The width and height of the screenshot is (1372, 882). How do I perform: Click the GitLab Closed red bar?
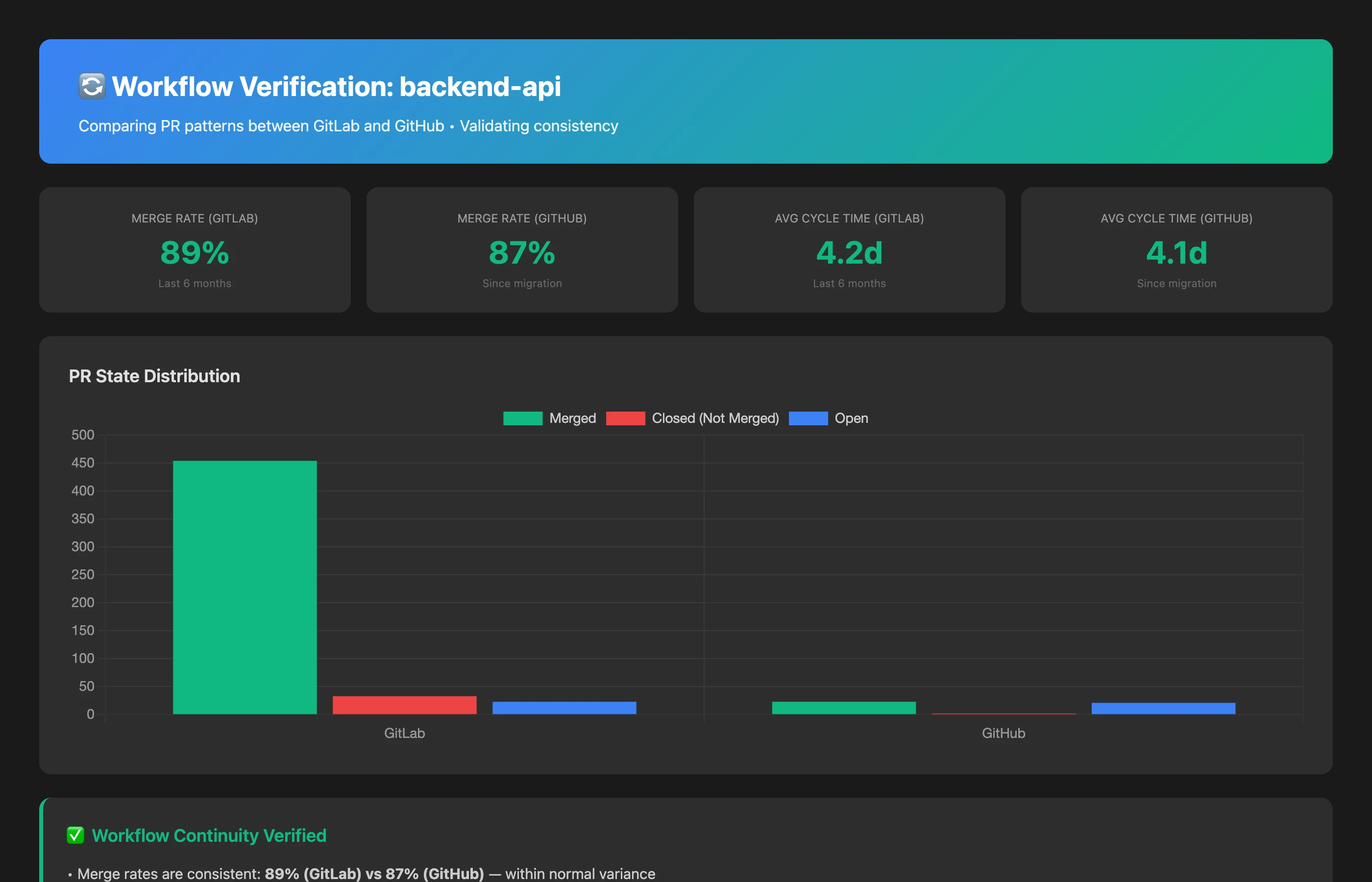coord(404,705)
